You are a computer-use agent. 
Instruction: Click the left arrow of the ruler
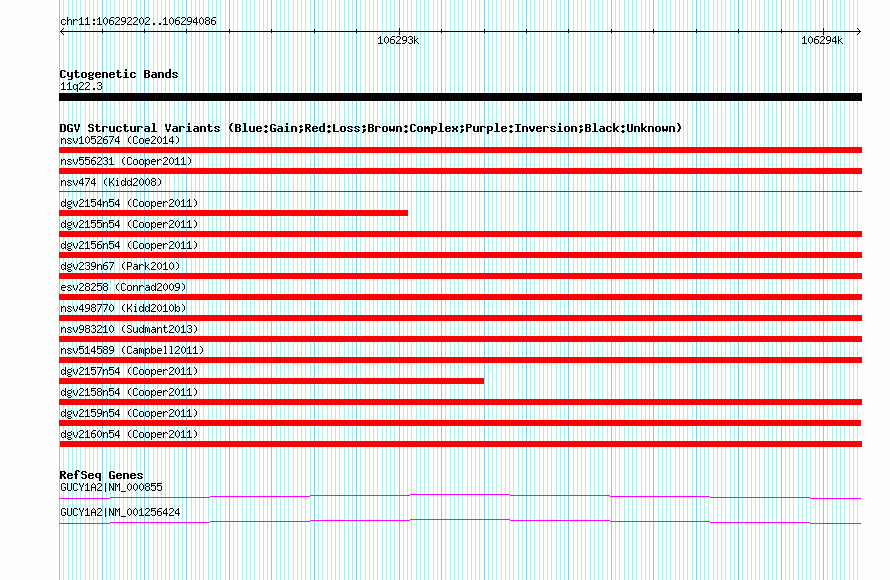[62, 31]
